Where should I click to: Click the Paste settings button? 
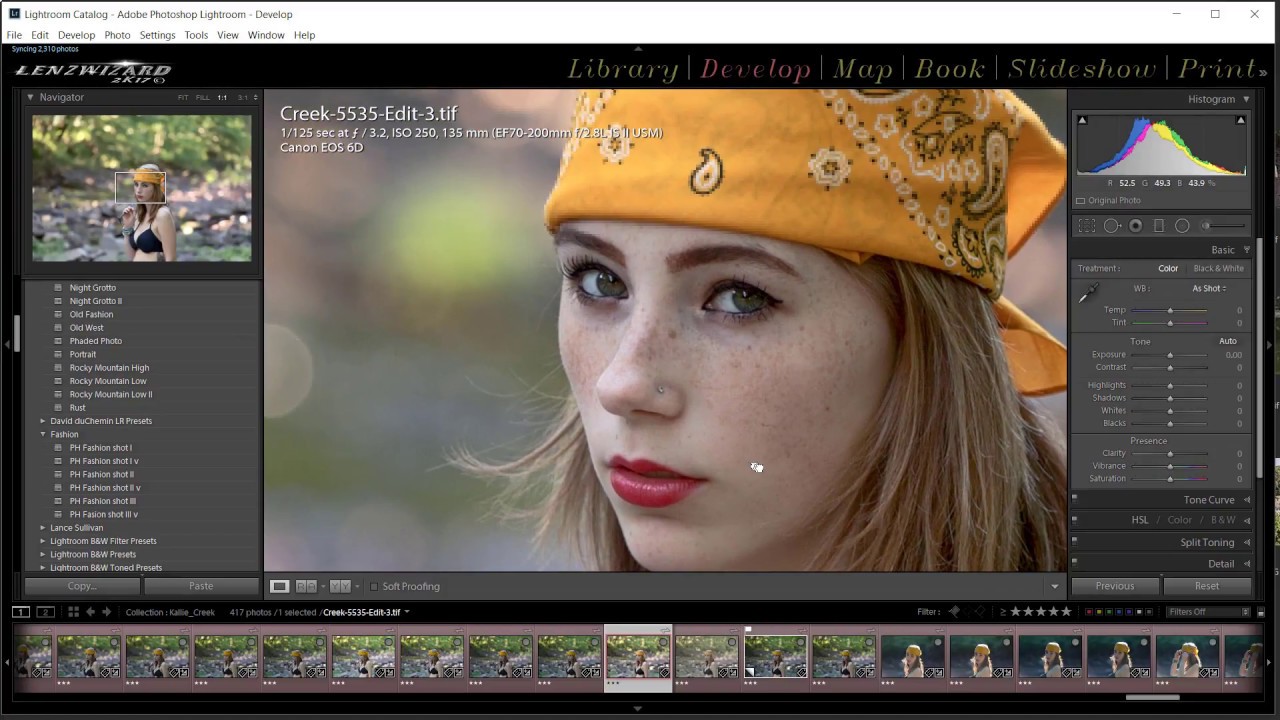tap(201, 586)
